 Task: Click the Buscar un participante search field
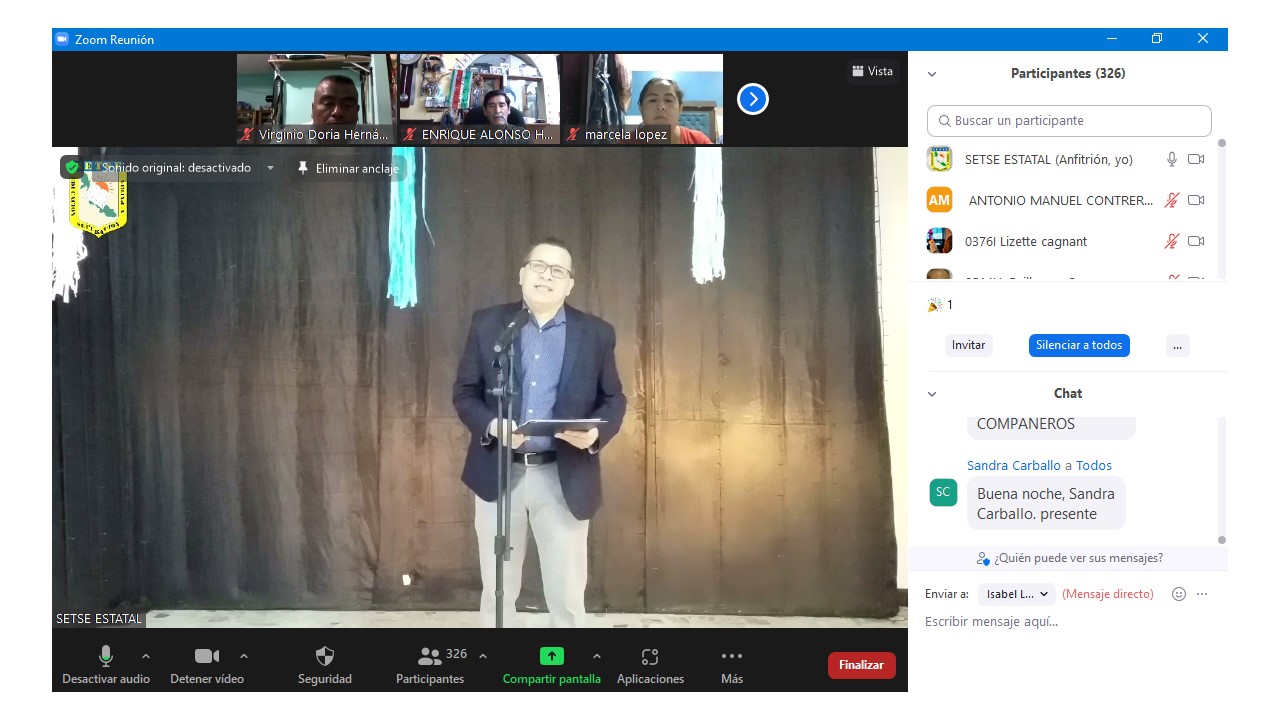pos(1069,121)
